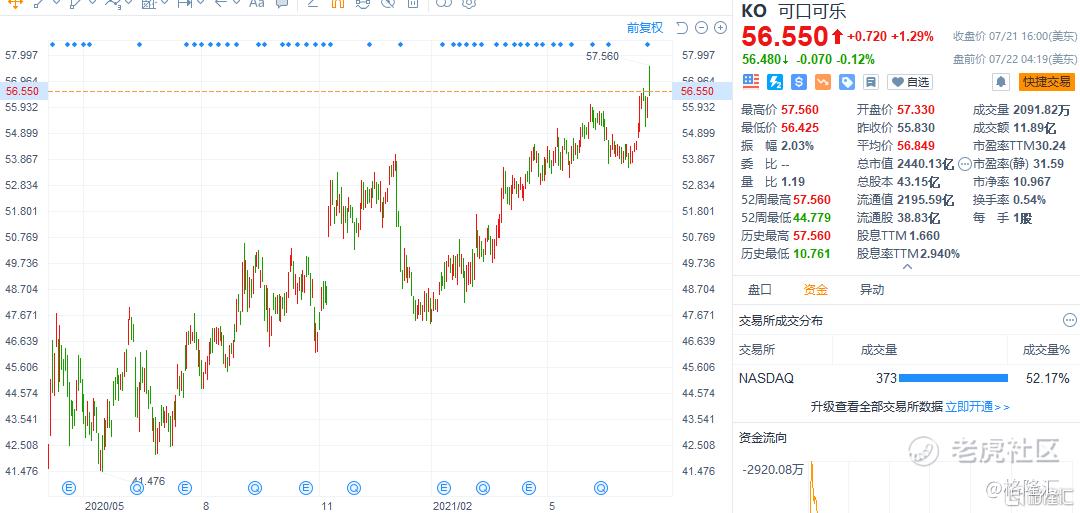
Task: Click the 41.476 low label on chart
Action: tap(149, 481)
